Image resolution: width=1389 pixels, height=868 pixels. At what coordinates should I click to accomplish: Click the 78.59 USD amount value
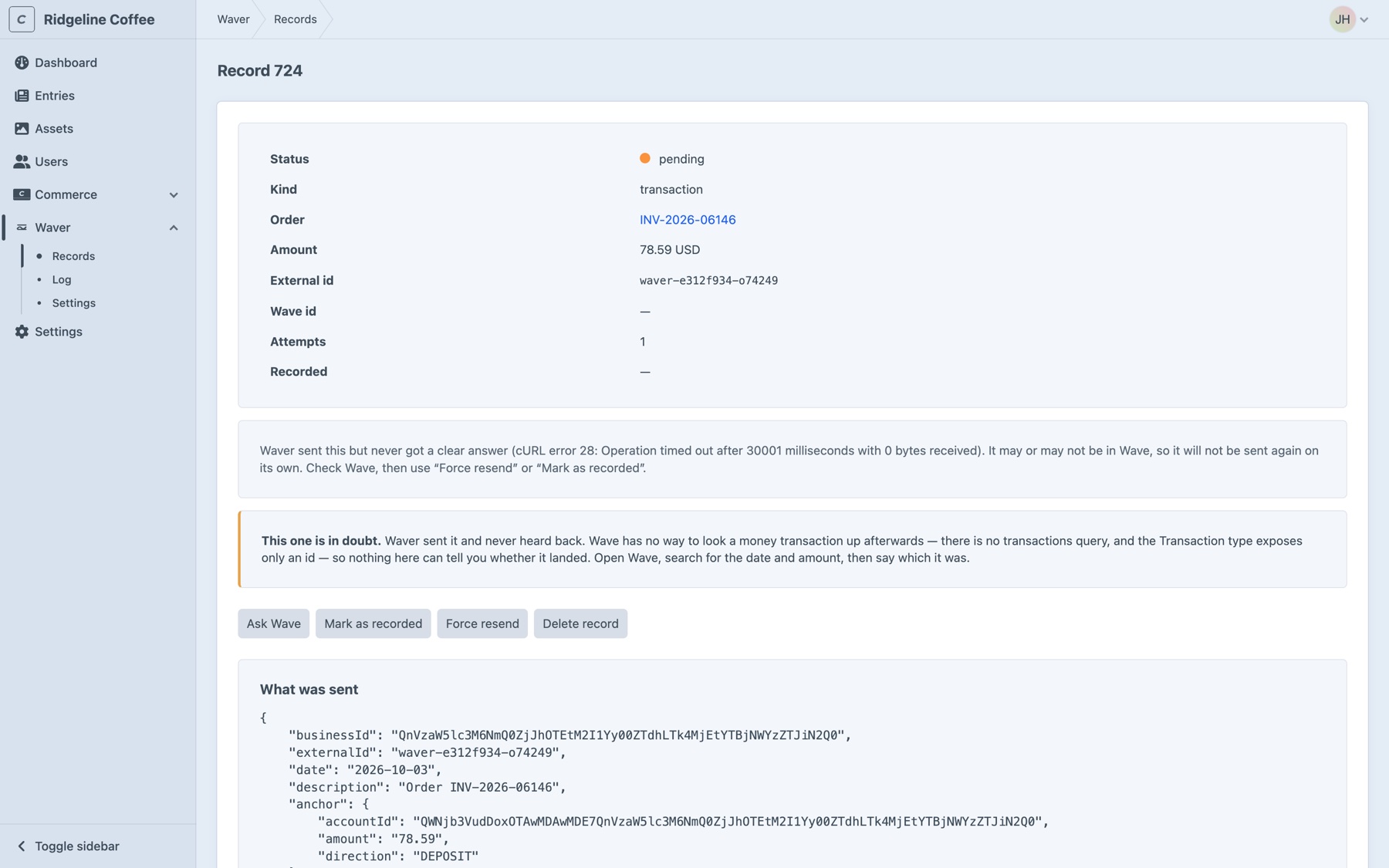pos(670,250)
